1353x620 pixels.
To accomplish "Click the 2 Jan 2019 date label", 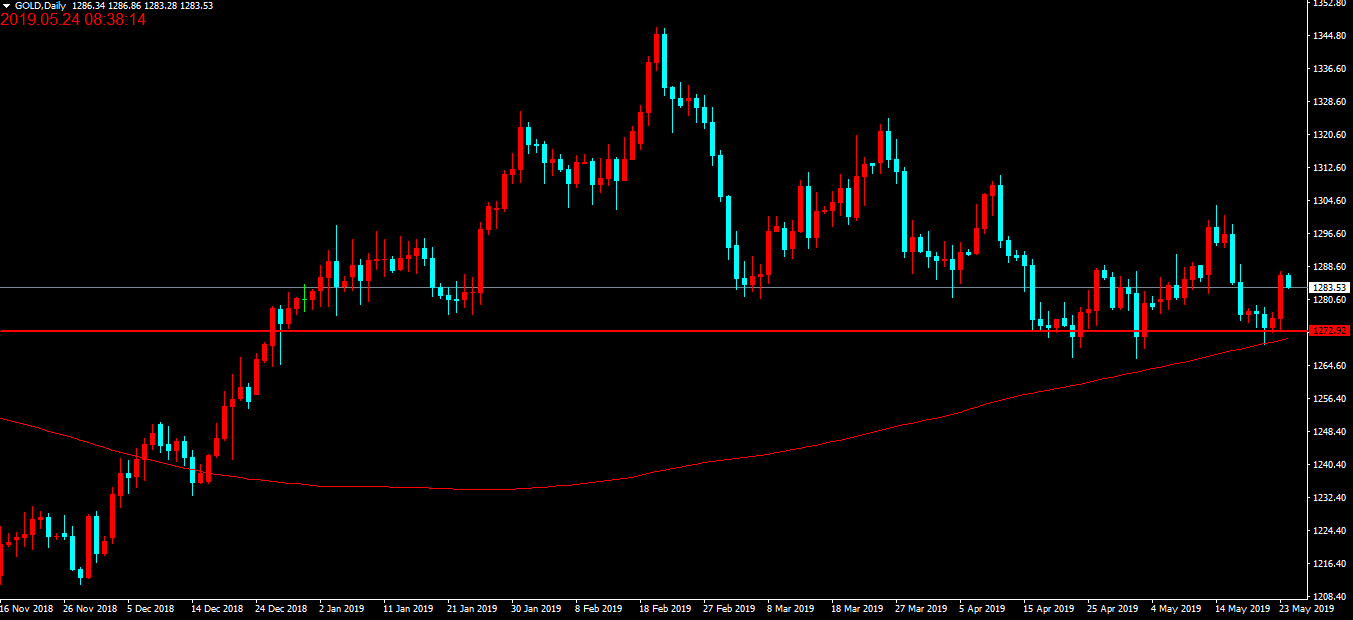I will coord(340,608).
